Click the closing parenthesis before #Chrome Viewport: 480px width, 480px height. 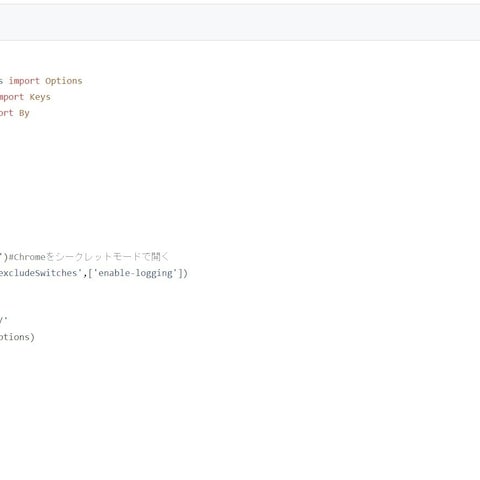[x=6, y=257]
